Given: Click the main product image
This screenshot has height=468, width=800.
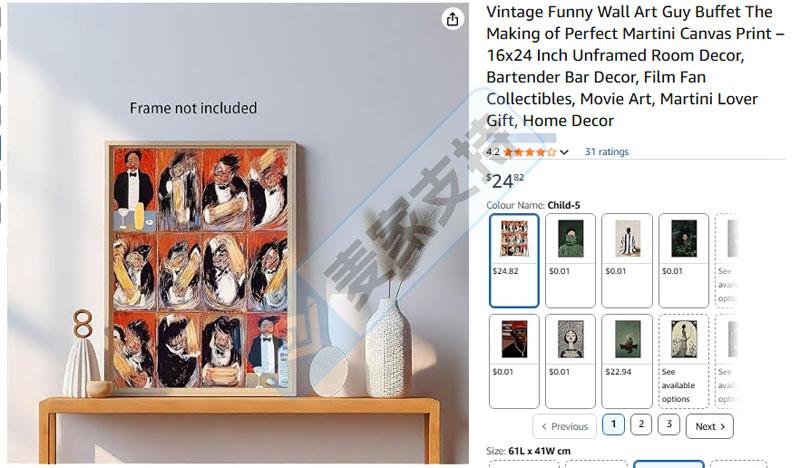Looking at the screenshot, I should 200,268.
